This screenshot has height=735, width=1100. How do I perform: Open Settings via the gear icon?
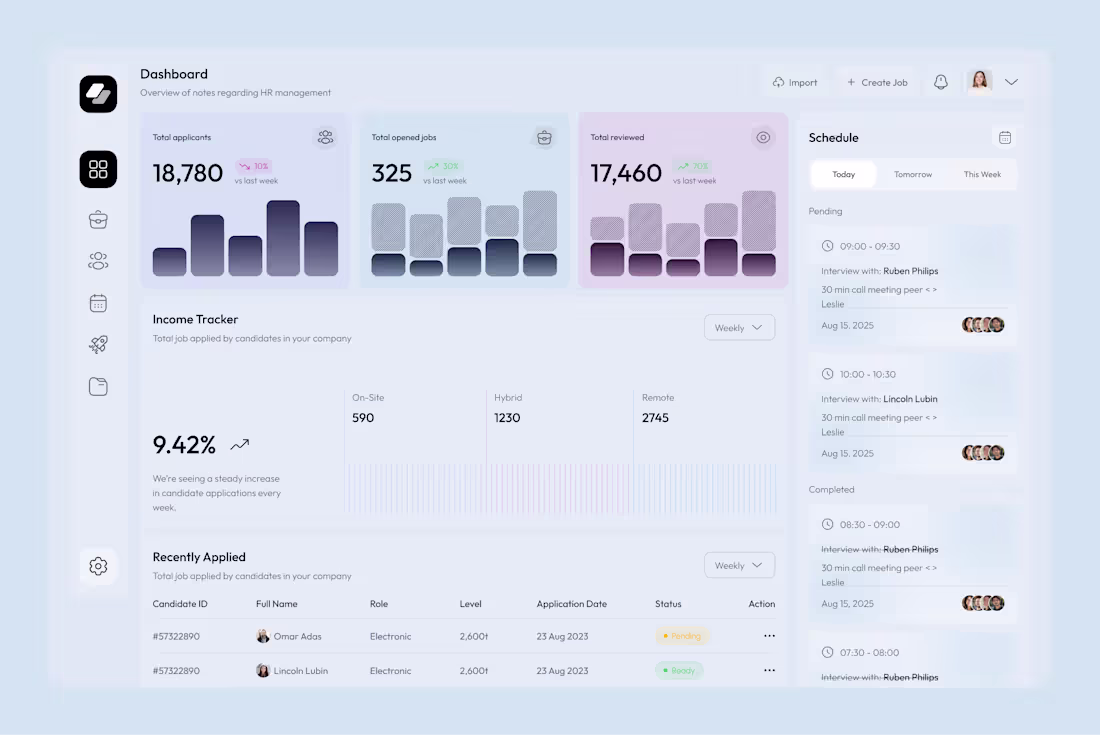97,566
